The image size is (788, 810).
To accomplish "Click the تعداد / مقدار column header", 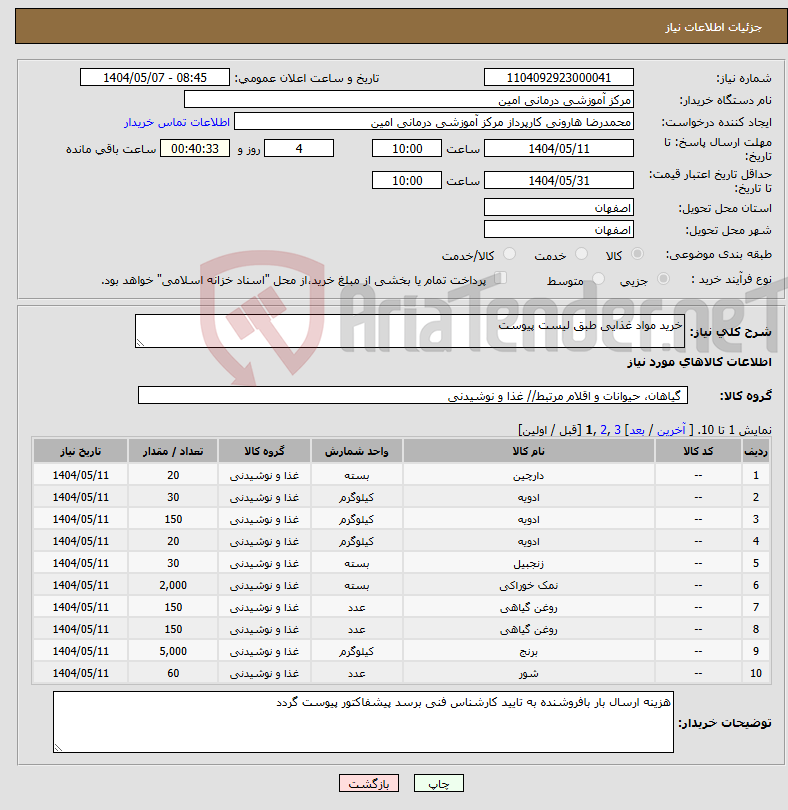I will click(173, 451).
